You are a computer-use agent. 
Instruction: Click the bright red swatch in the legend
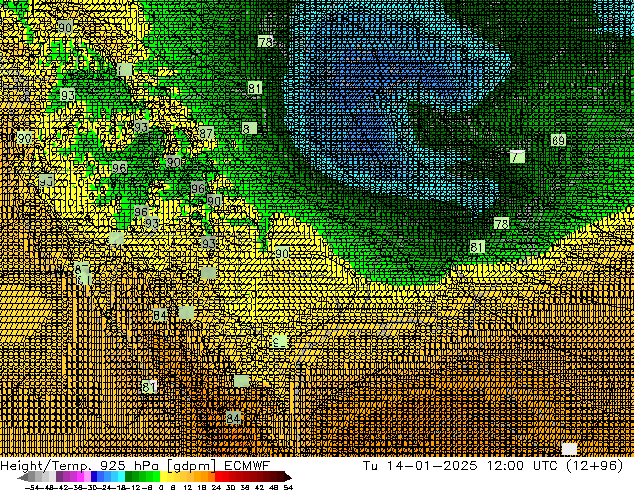point(219,476)
